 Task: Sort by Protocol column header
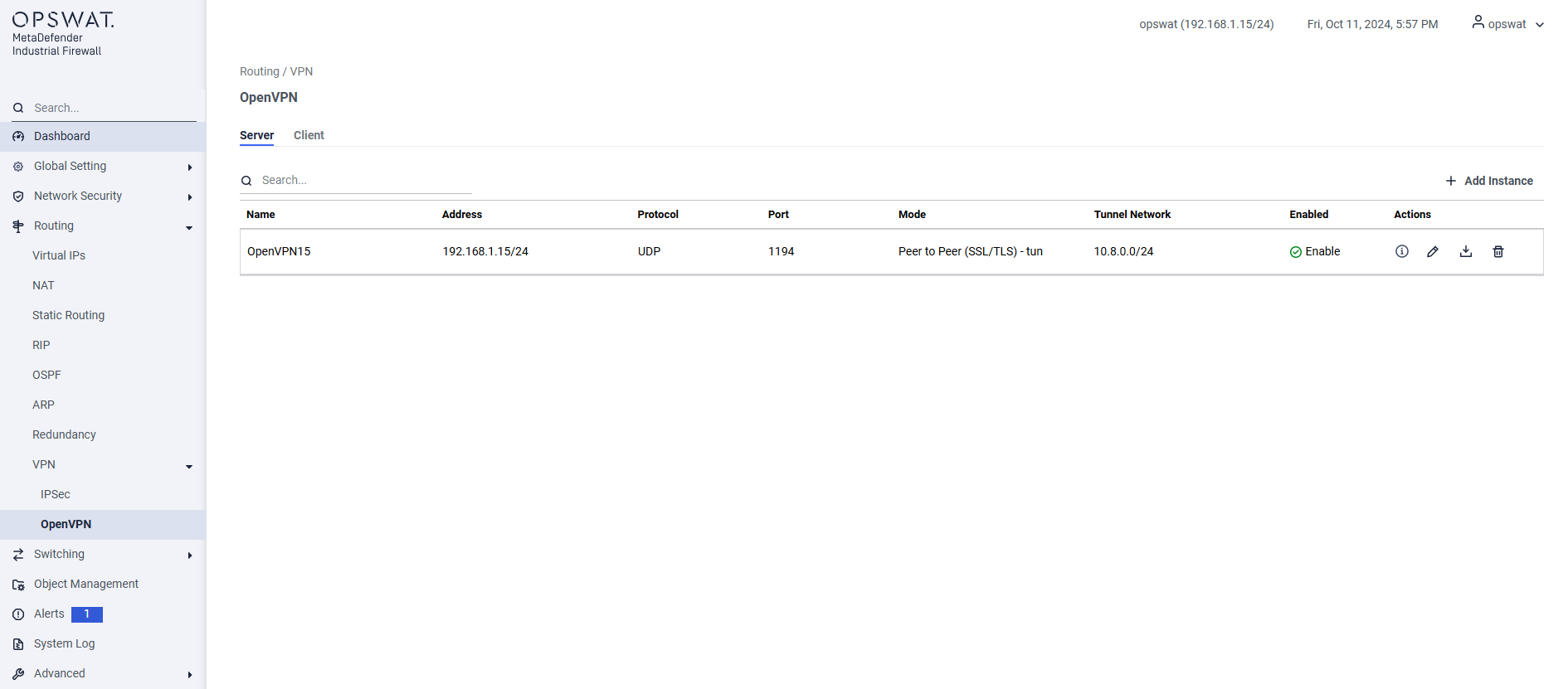[658, 214]
